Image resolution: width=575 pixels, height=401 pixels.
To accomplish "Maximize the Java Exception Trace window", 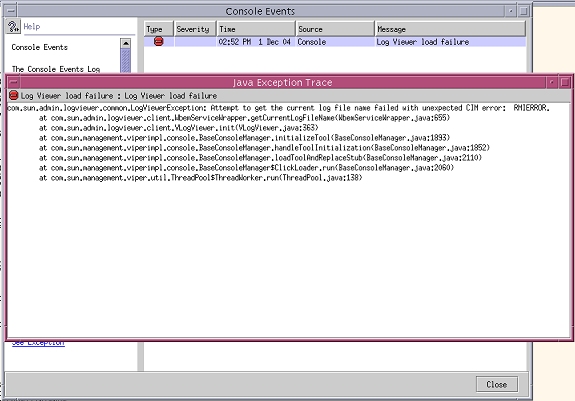I will click(x=565, y=82).
